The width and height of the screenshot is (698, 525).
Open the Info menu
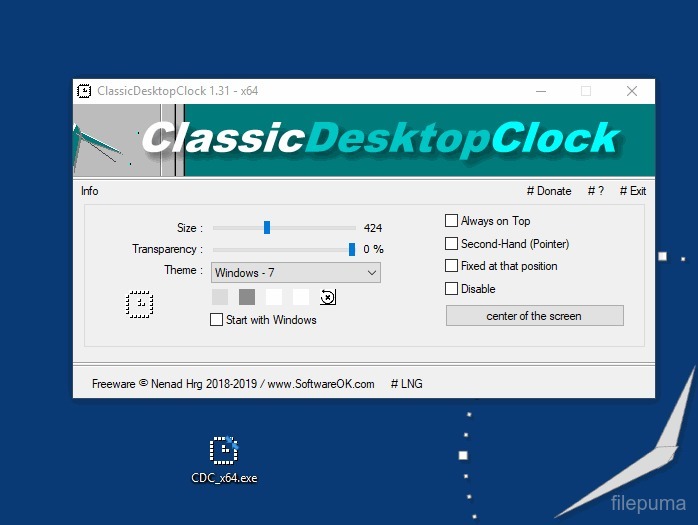pos(90,191)
